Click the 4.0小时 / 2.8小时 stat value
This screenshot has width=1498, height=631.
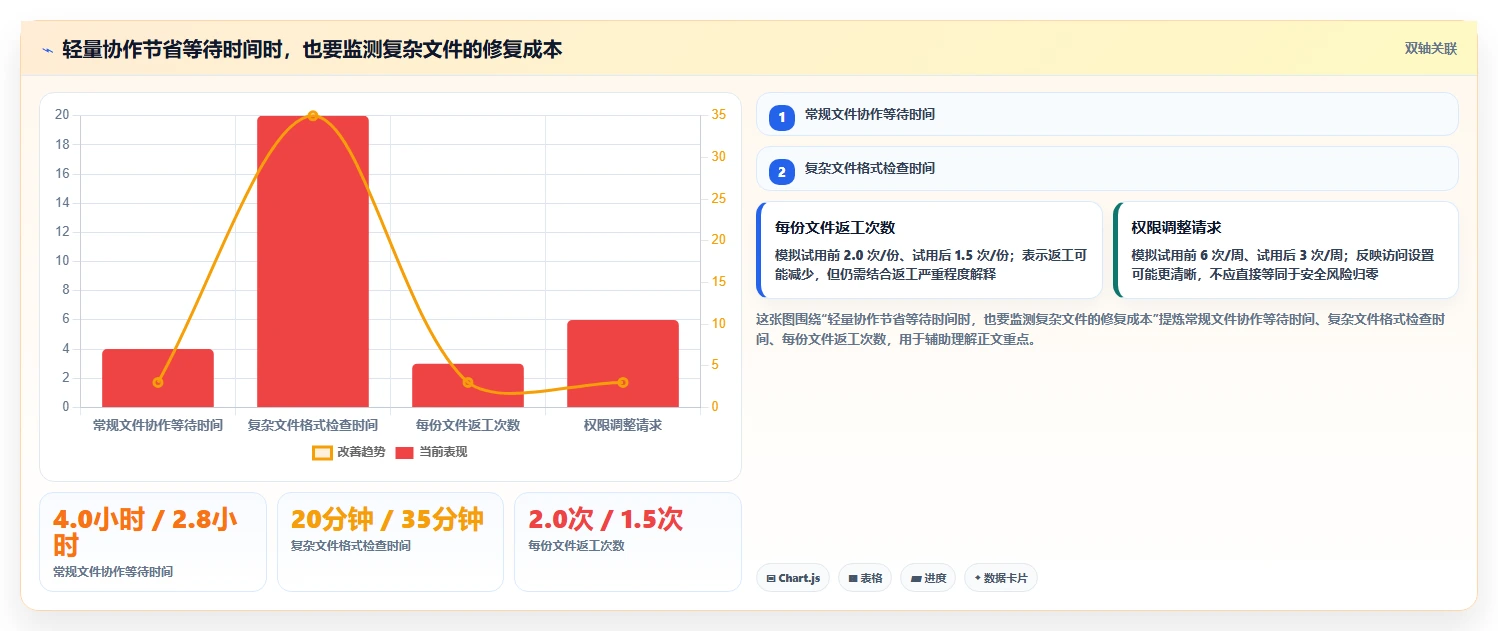pos(145,532)
